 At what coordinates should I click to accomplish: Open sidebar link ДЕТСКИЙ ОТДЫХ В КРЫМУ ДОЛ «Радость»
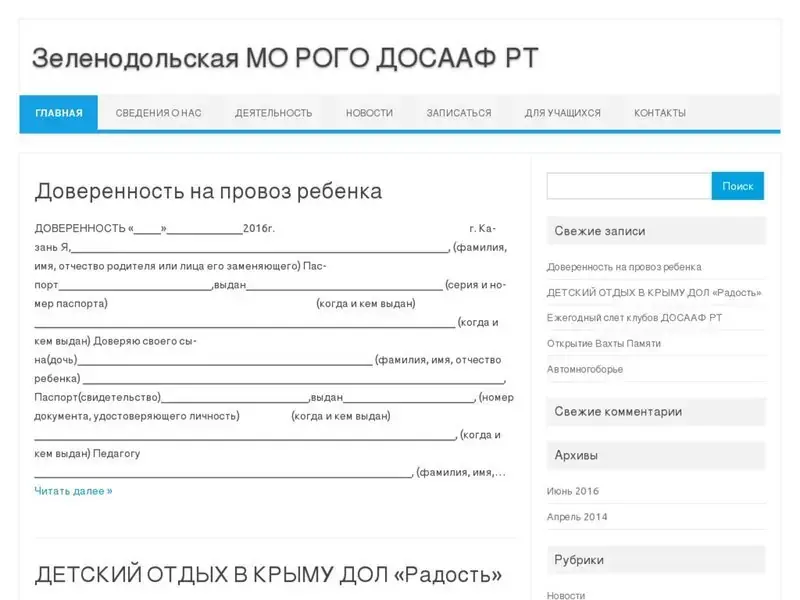click(653, 293)
